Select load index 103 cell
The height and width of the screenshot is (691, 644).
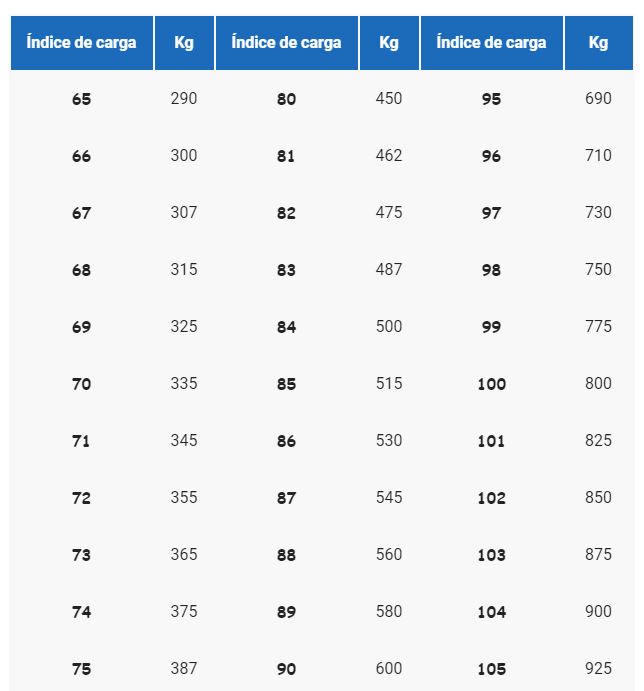(x=491, y=555)
